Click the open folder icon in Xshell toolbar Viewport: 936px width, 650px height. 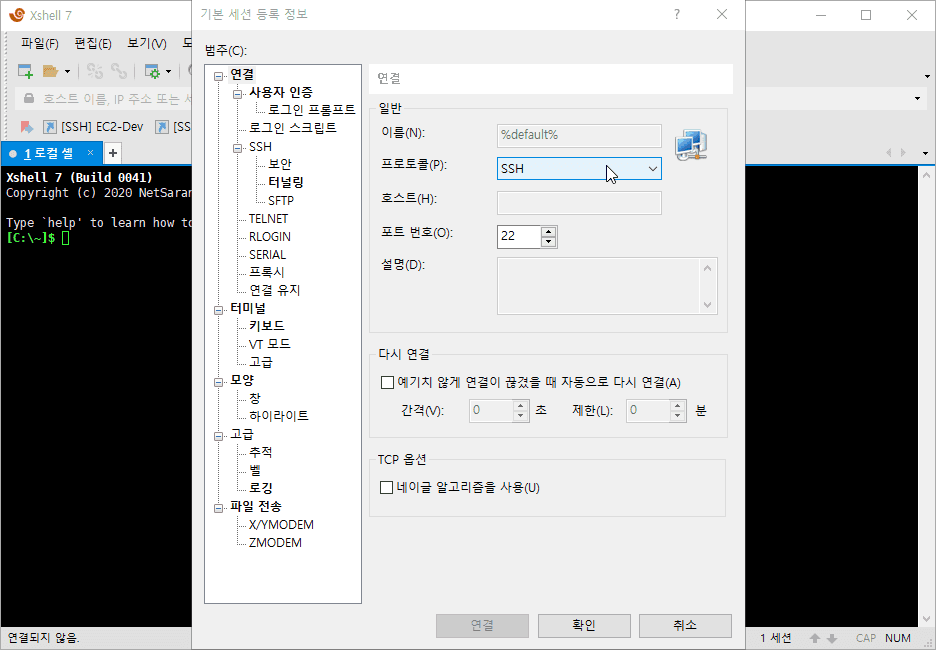pyautogui.click(x=50, y=72)
